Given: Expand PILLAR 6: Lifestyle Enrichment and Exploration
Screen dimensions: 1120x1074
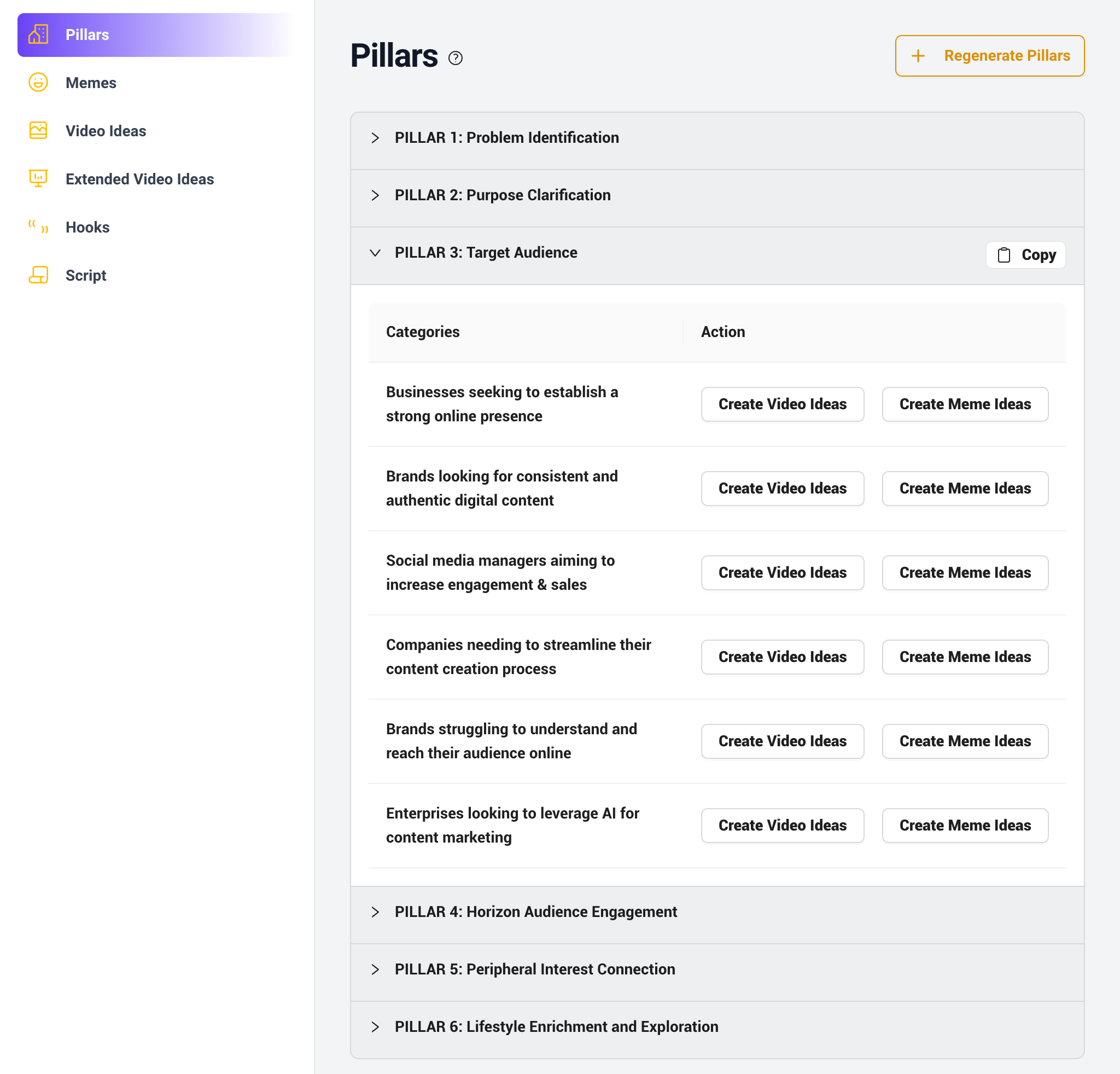Looking at the screenshot, I should 375,1026.
